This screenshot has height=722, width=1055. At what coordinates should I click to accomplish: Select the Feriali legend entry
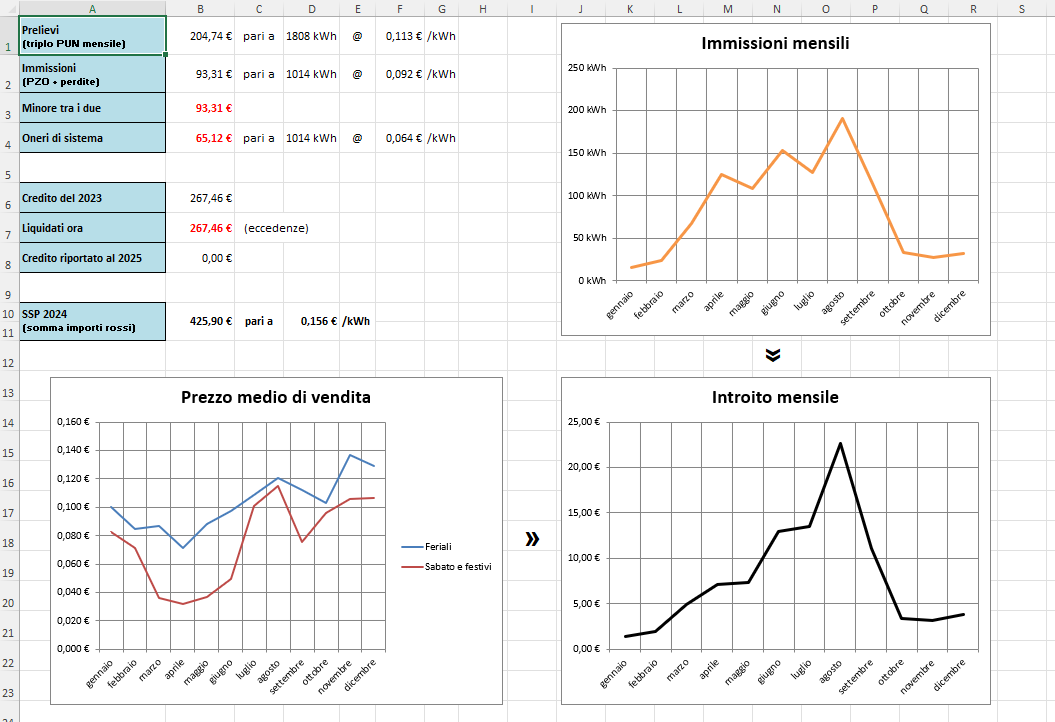[438, 547]
